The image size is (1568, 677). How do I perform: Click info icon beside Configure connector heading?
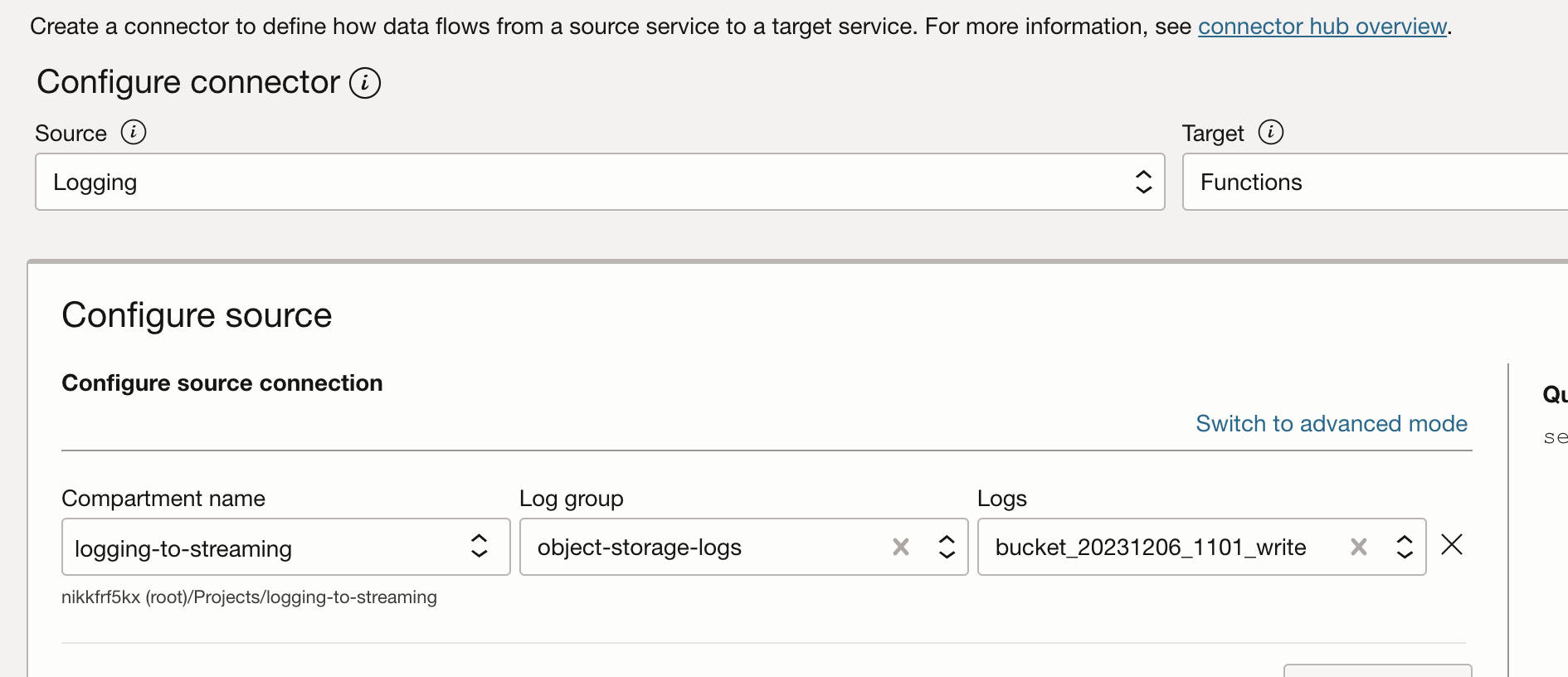(365, 83)
